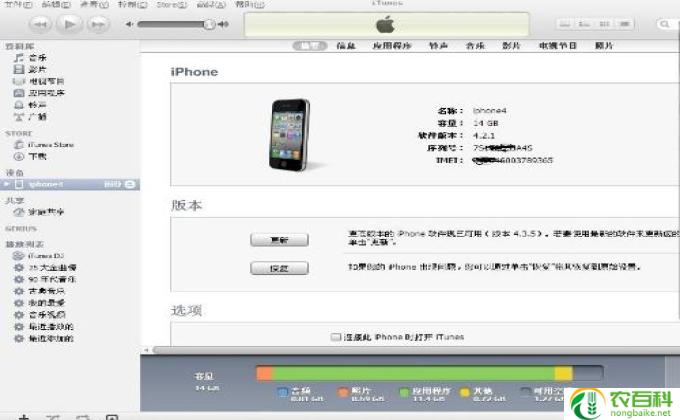Select the iphone4 device in the sidebar
This screenshot has height=420, width=680.
click(x=69, y=184)
